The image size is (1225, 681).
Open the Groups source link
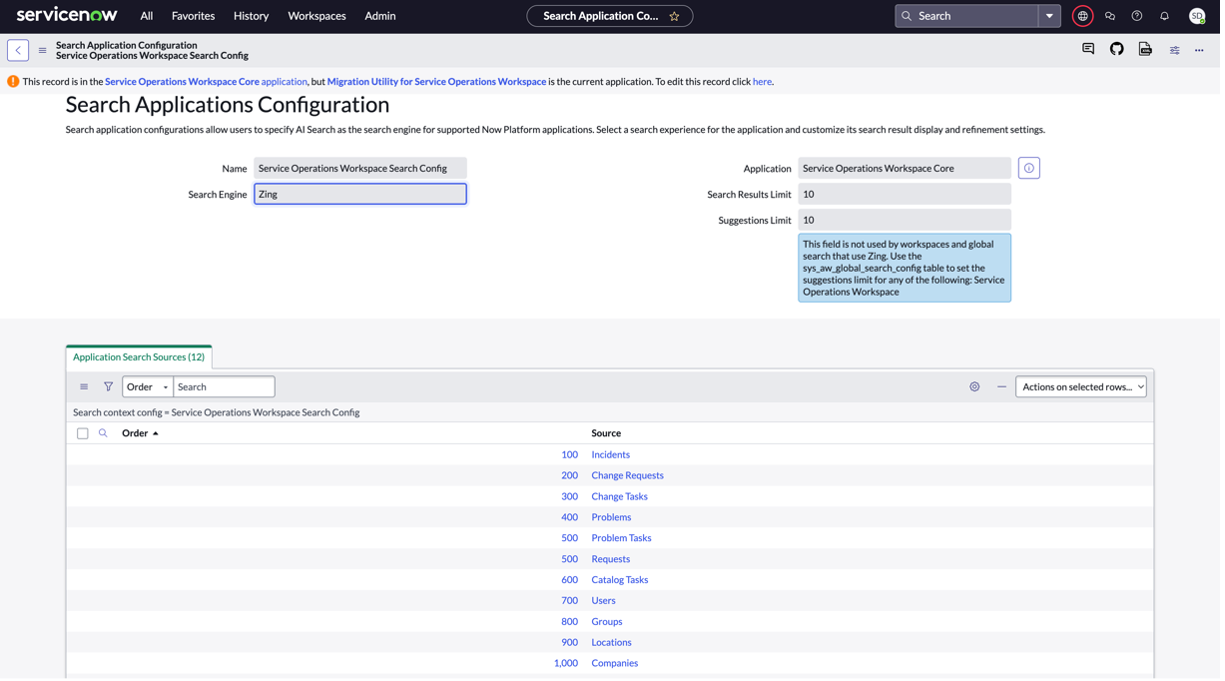click(x=609, y=624)
